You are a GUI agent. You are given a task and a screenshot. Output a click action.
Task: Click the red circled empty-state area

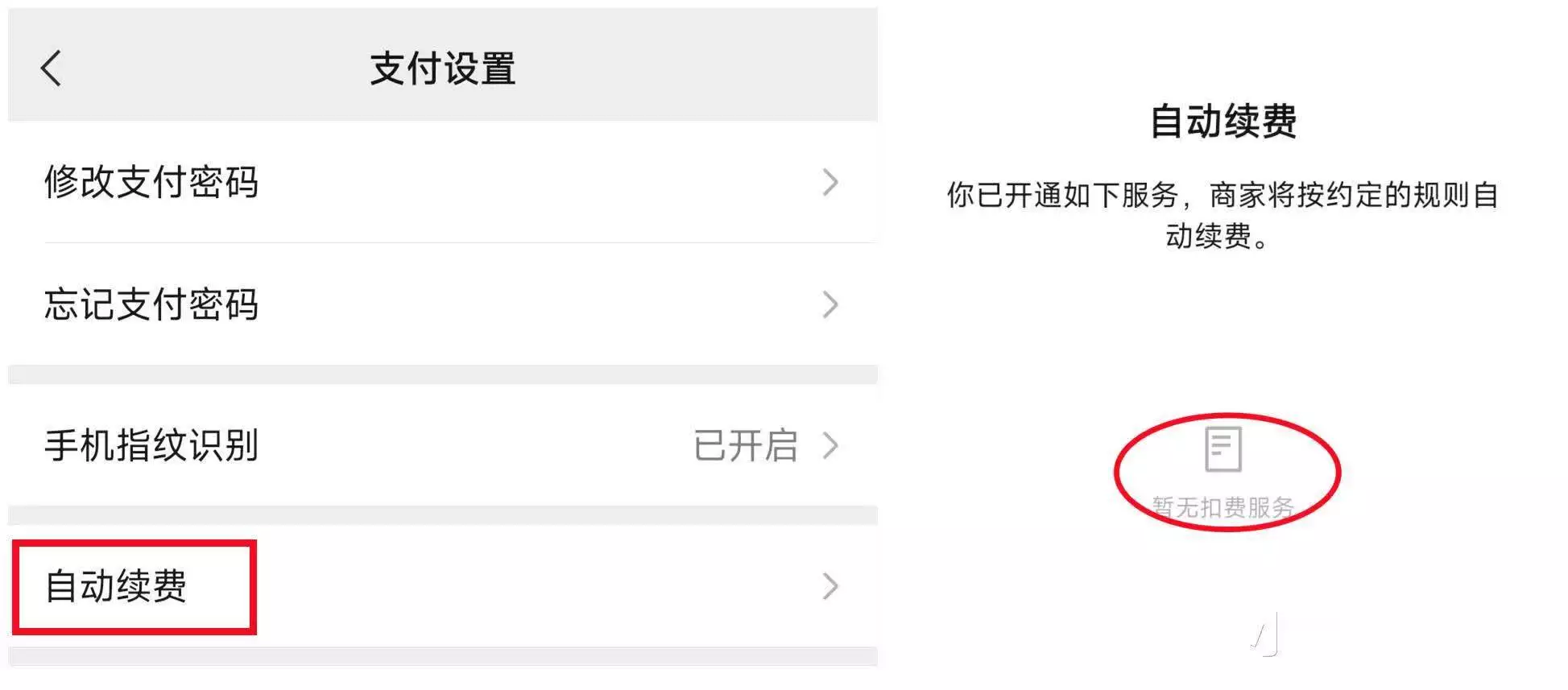click(x=1227, y=473)
